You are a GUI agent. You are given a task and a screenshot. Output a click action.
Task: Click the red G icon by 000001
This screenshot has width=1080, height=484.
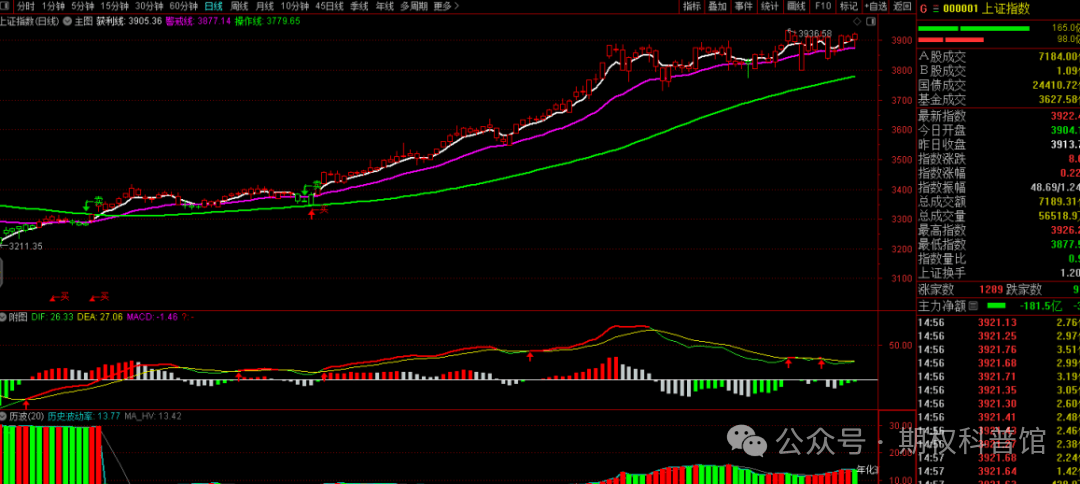point(924,9)
